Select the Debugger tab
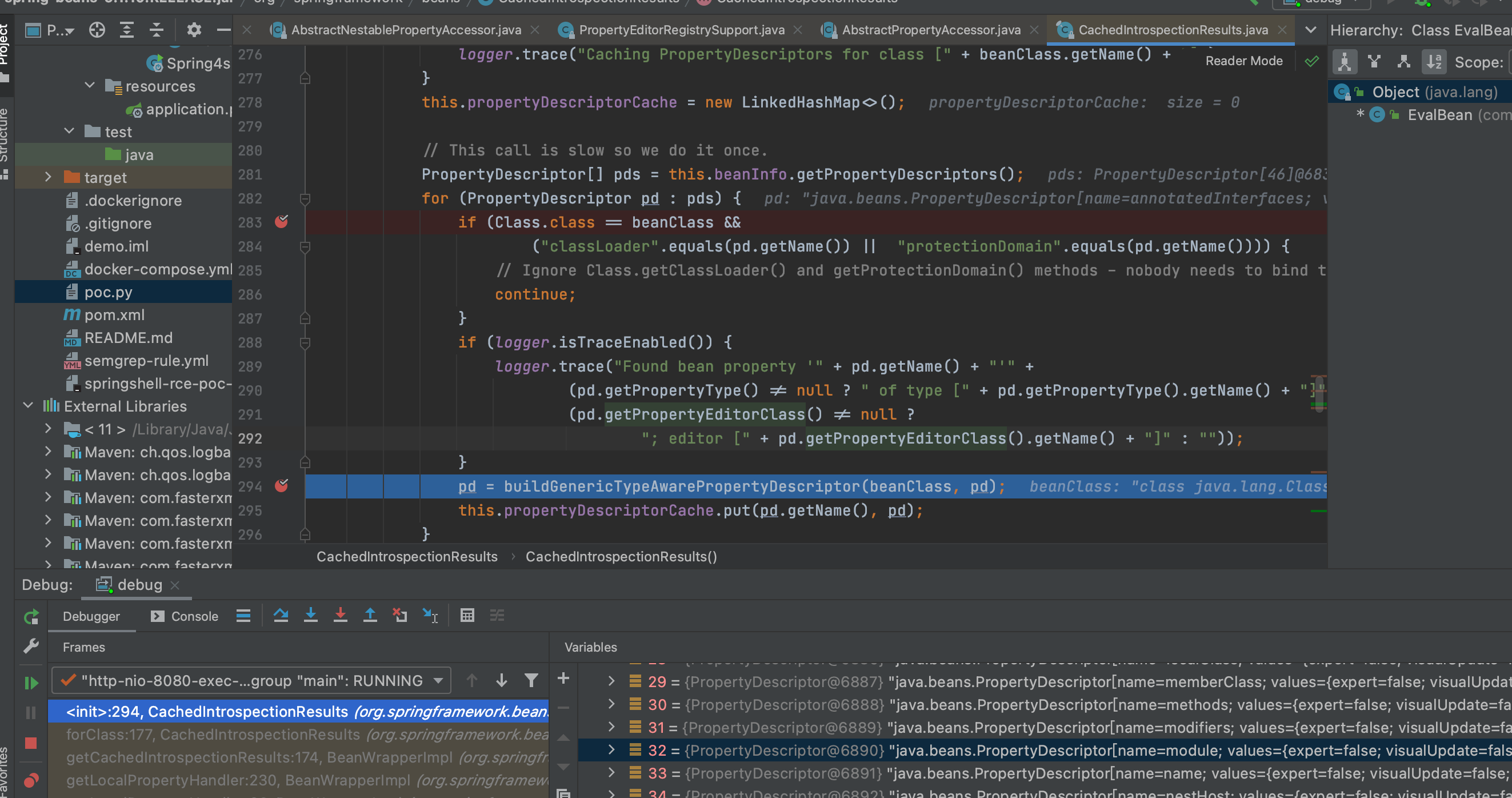The height and width of the screenshot is (798, 1512). coord(91,617)
